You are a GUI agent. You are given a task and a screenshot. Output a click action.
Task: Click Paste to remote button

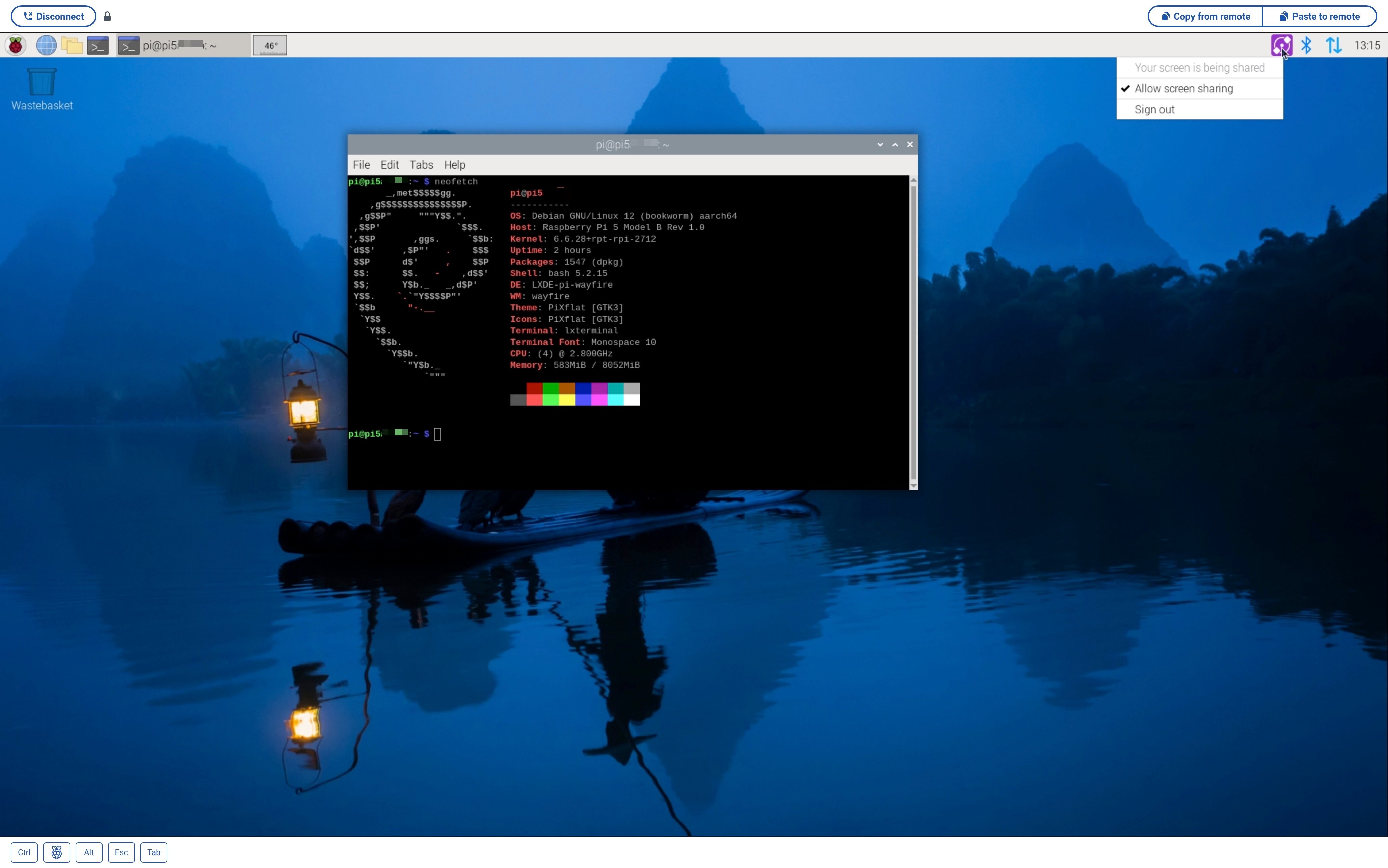(1319, 16)
